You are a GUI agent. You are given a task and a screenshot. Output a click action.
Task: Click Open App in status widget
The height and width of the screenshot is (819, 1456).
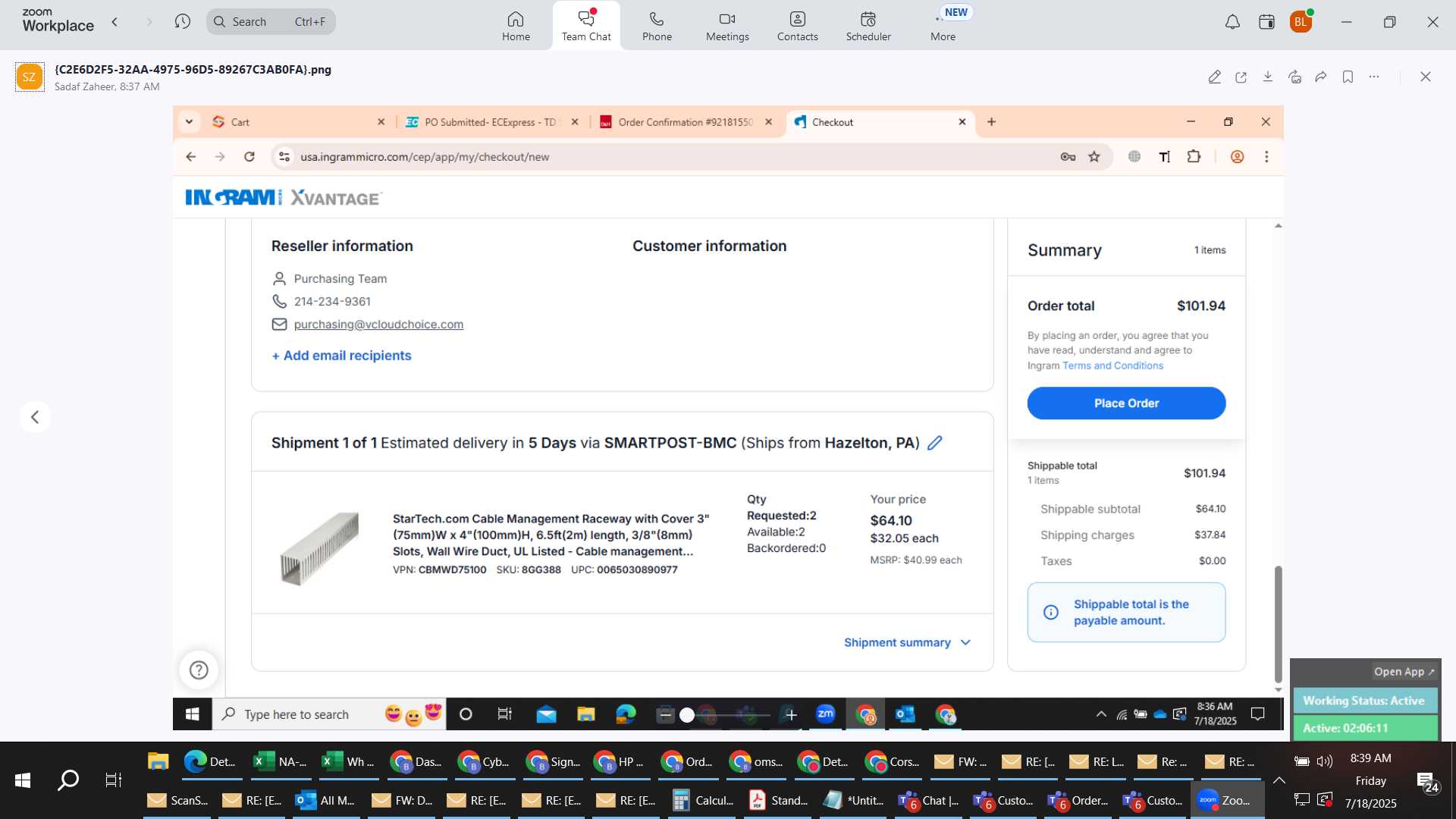pos(1404,672)
